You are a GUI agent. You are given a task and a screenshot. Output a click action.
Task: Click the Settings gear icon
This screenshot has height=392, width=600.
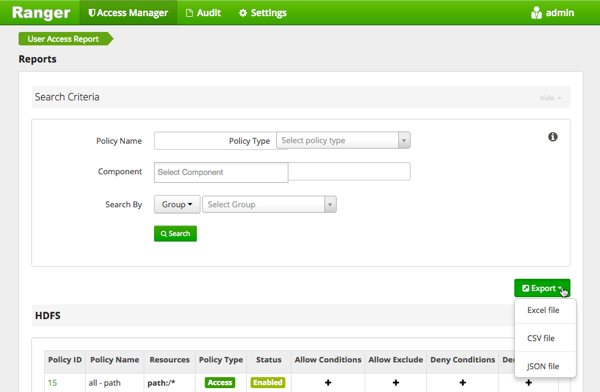click(x=243, y=13)
